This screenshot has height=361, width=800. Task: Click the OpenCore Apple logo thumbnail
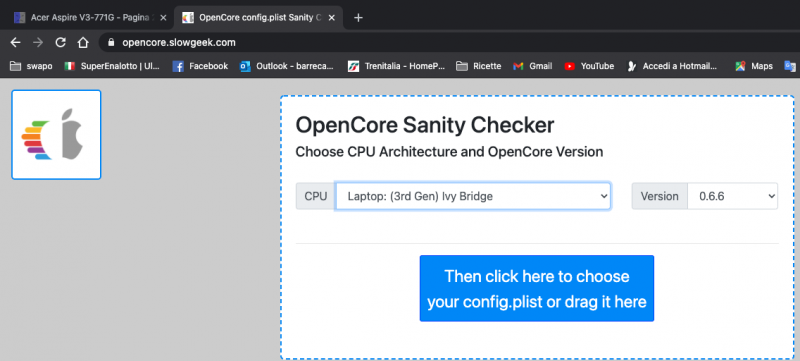[x=56, y=135]
